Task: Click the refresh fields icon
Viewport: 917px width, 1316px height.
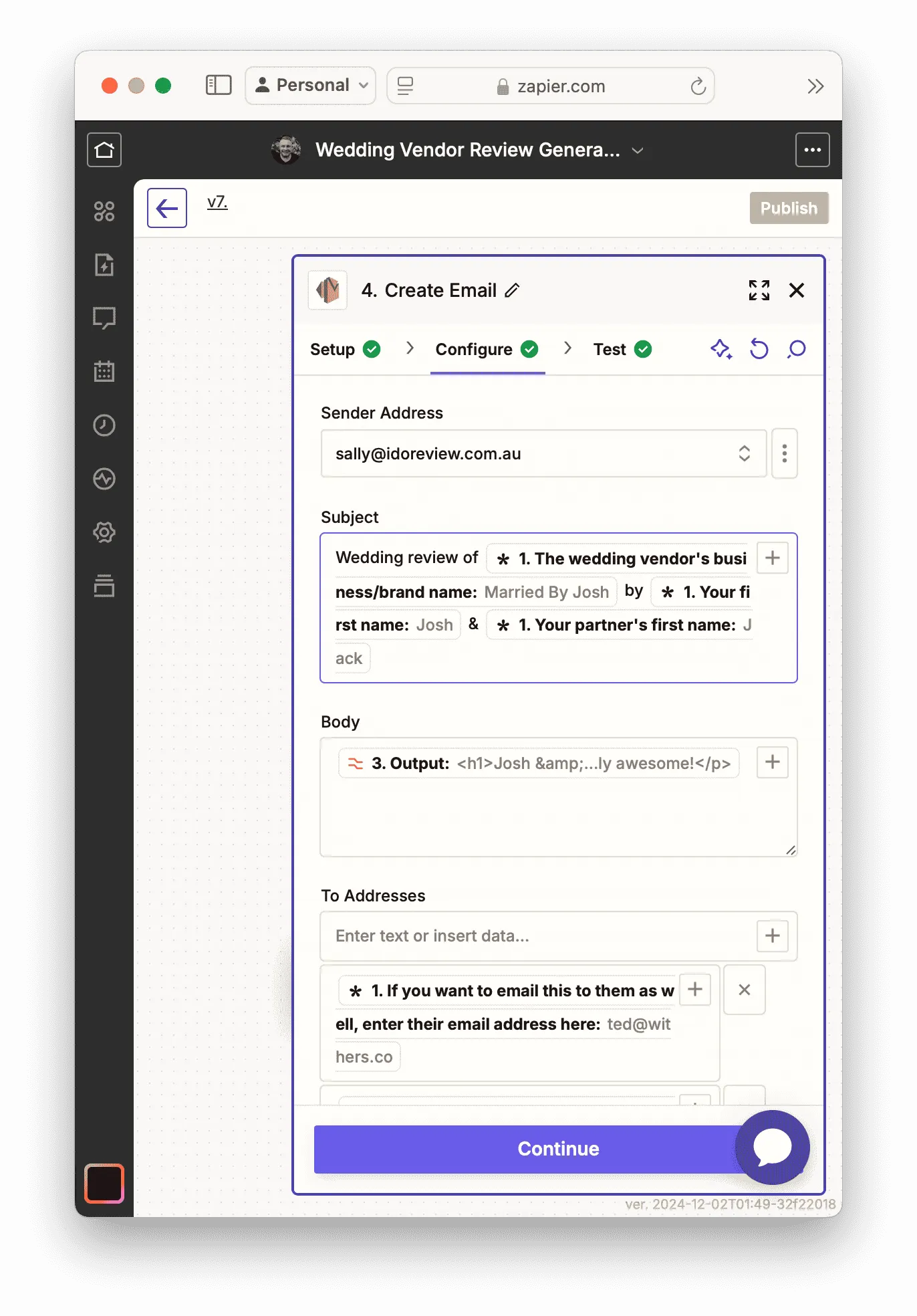Action: tap(759, 349)
